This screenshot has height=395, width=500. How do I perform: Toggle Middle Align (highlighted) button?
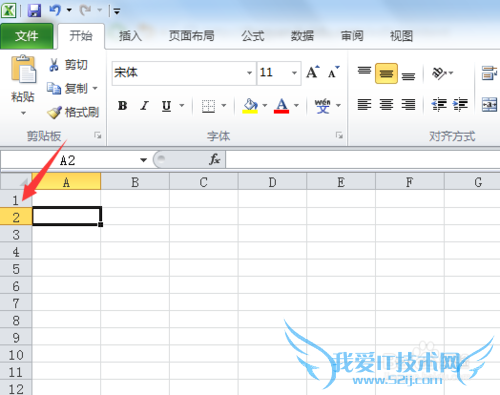[x=386, y=73]
